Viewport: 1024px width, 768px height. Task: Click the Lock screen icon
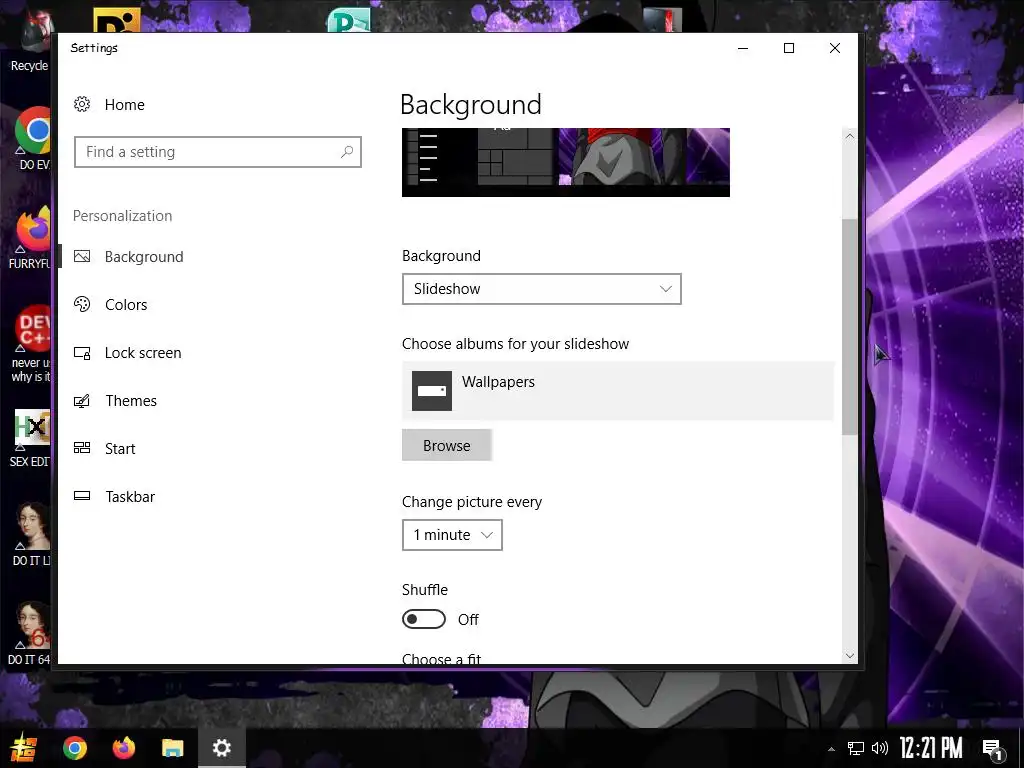[82, 353]
